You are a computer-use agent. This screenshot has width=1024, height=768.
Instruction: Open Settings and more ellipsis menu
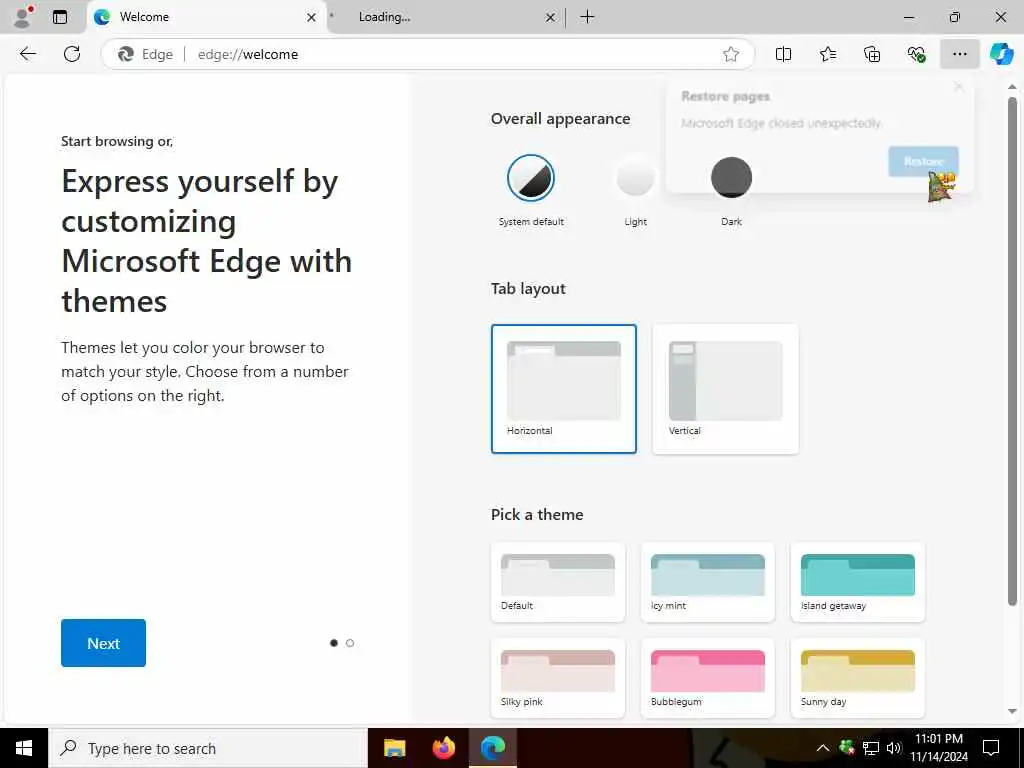click(x=959, y=54)
